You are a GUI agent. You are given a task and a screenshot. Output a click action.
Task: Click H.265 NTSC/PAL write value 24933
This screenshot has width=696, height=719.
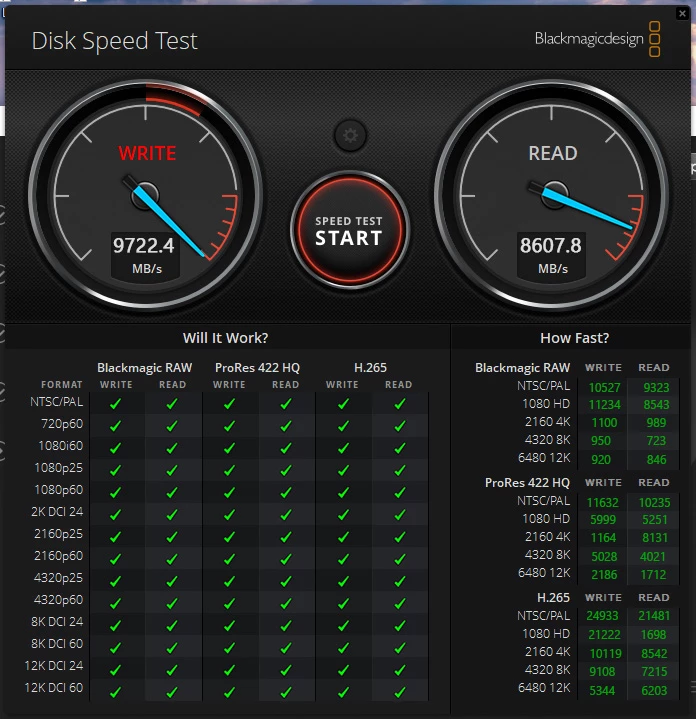tap(602, 616)
